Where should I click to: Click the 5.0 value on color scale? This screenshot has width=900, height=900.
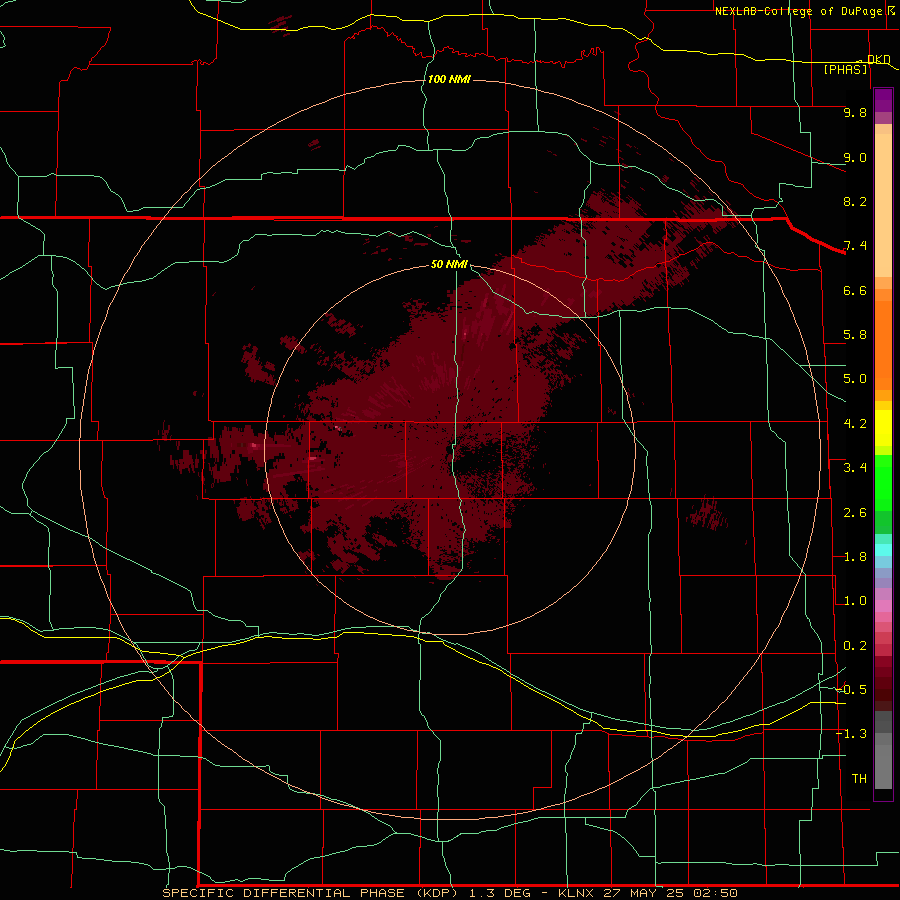[x=855, y=379]
